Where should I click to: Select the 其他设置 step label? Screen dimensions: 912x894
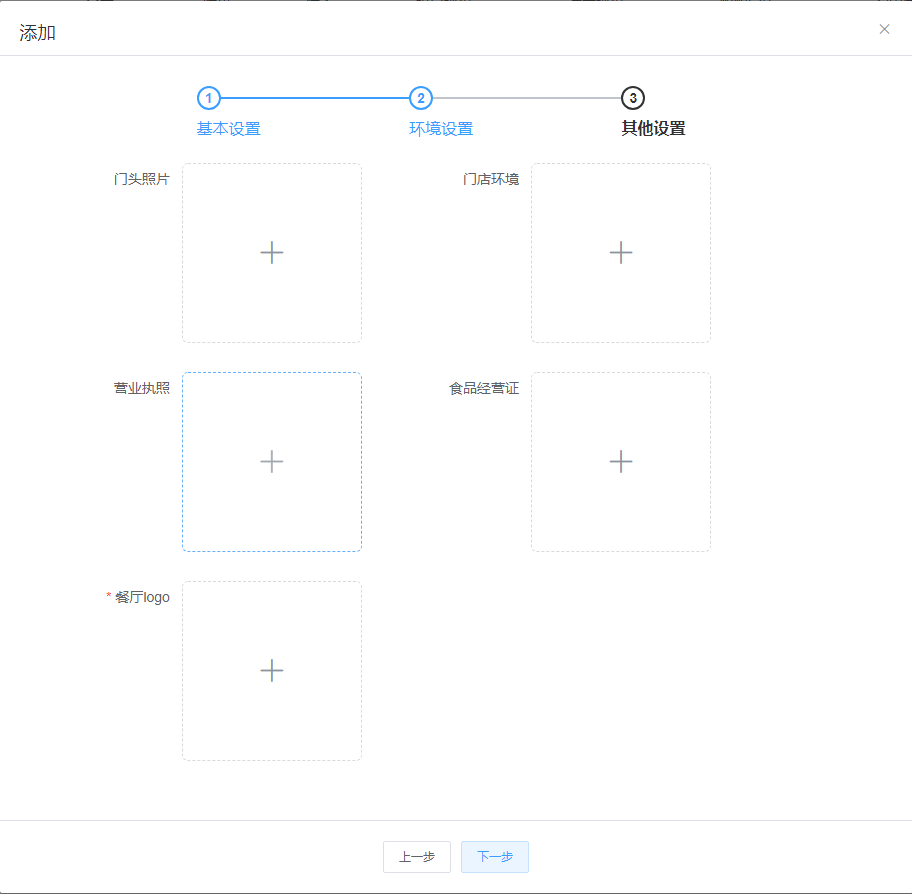(653, 129)
